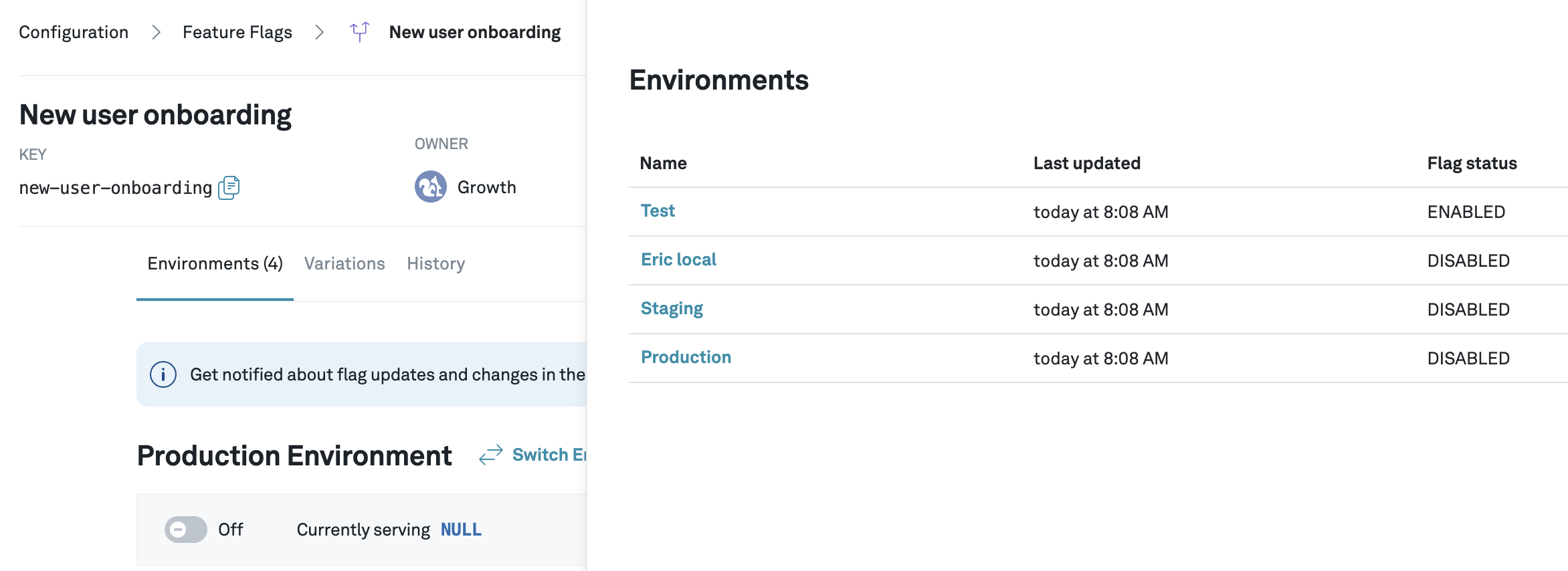
Task: Click chevron after Configuration breadcrumb
Action: coord(156,32)
